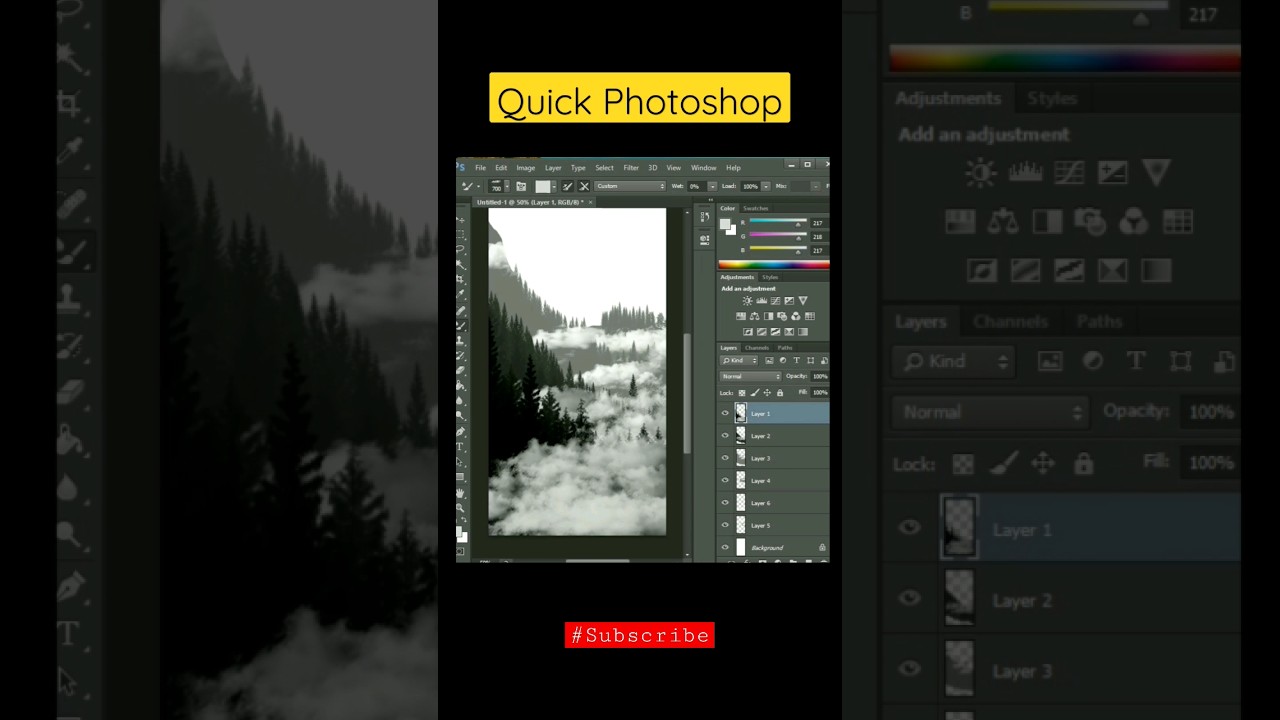This screenshot has width=1280, height=720.
Task: Open the Kind filter dropdown in Layers
Action: click(739, 360)
